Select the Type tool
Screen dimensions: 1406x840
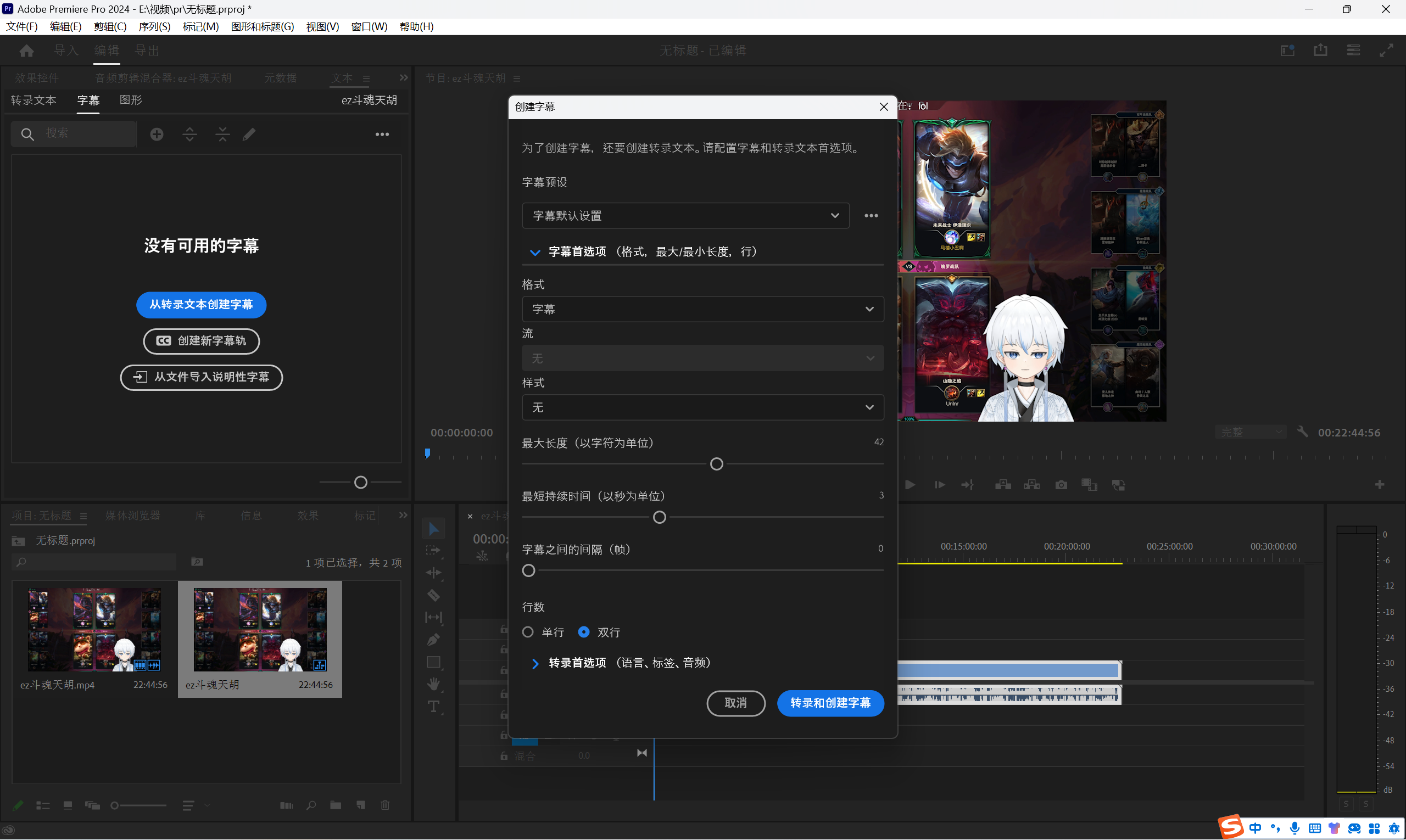click(433, 707)
